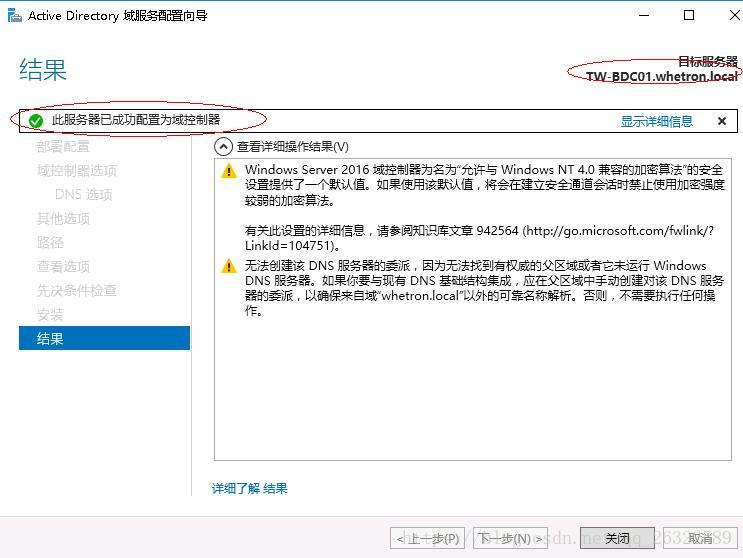Click the 下一步(N) button
The height and width of the screenshot is (558, 743).
tap(510, 538)
